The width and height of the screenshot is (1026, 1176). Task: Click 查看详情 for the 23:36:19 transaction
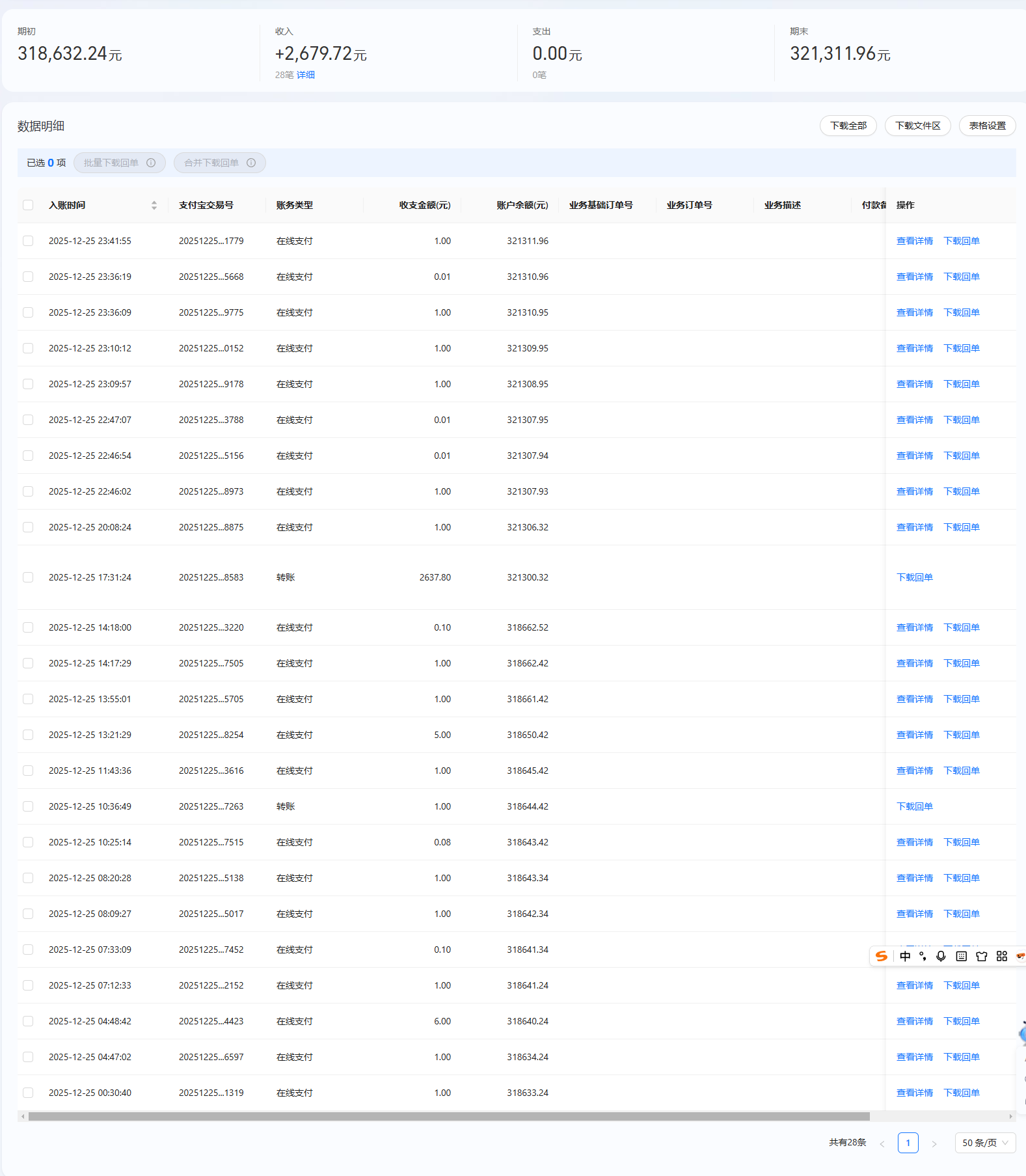pyautogui.click(x=914, y=277)
